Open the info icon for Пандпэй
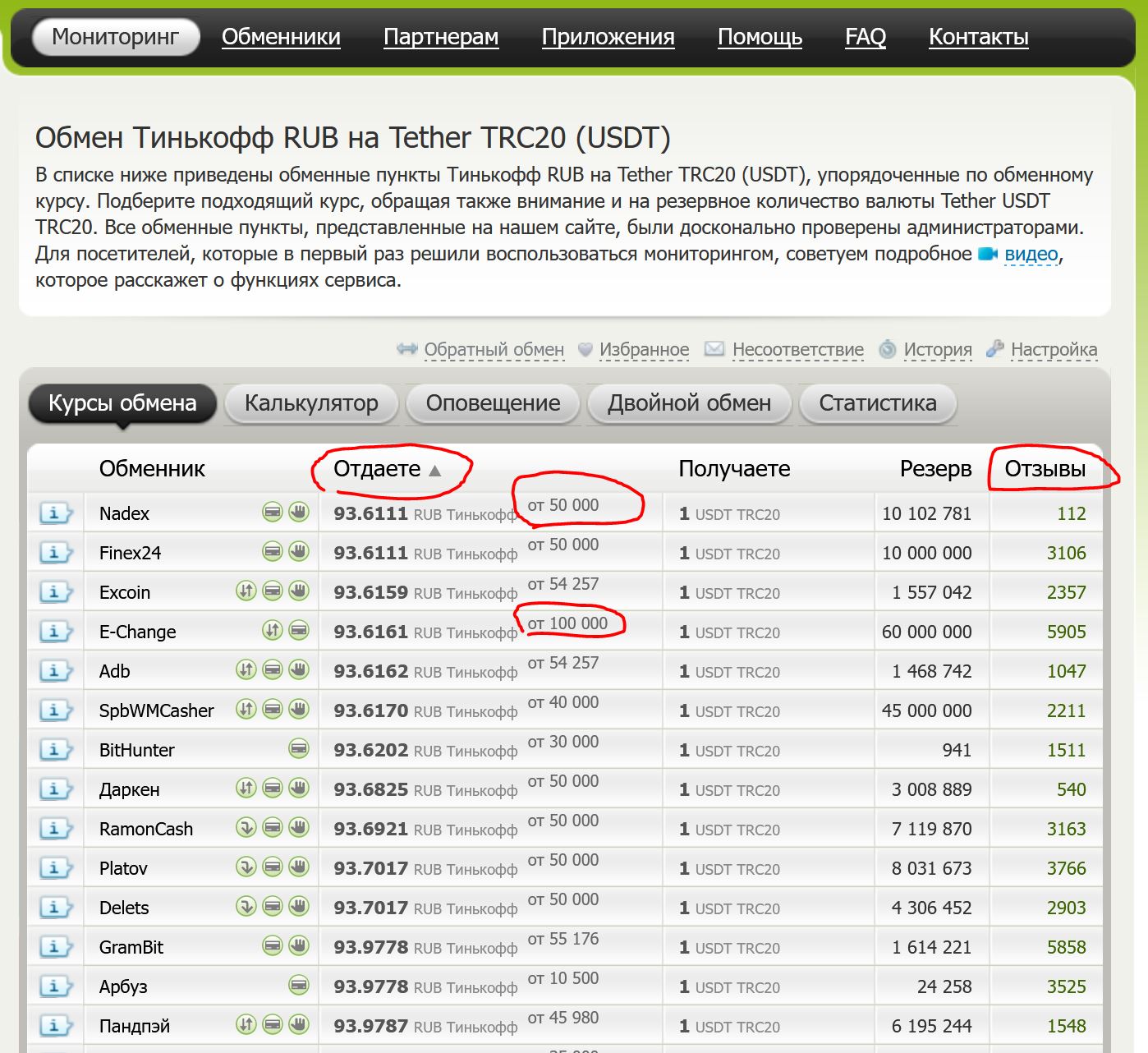This screenshot has width=1148, height=1053. [x=56, y=1026]
